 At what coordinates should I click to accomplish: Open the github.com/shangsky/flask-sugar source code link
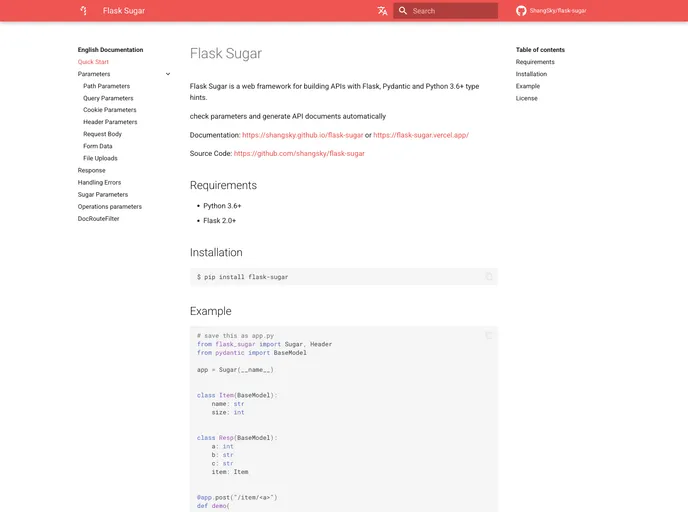tap(299, 154)
